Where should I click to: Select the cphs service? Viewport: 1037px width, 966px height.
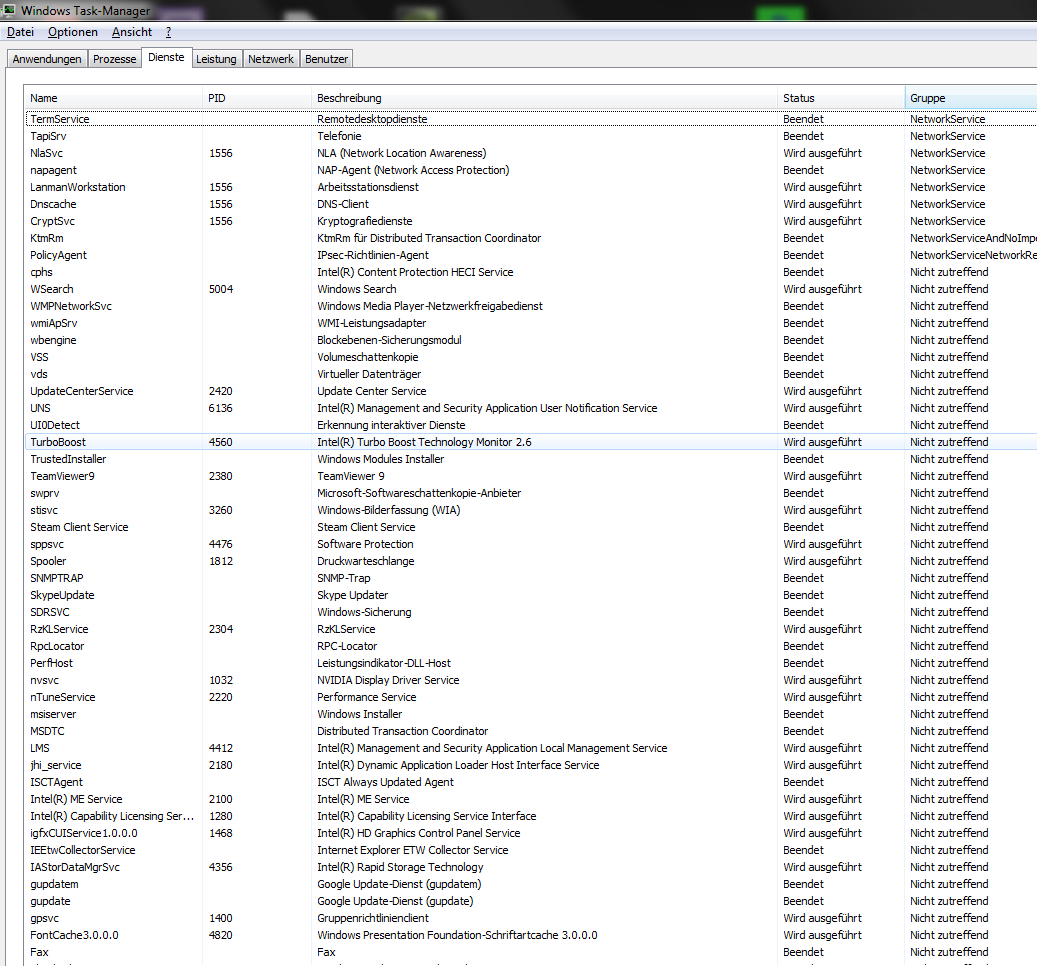pos(531,272)
